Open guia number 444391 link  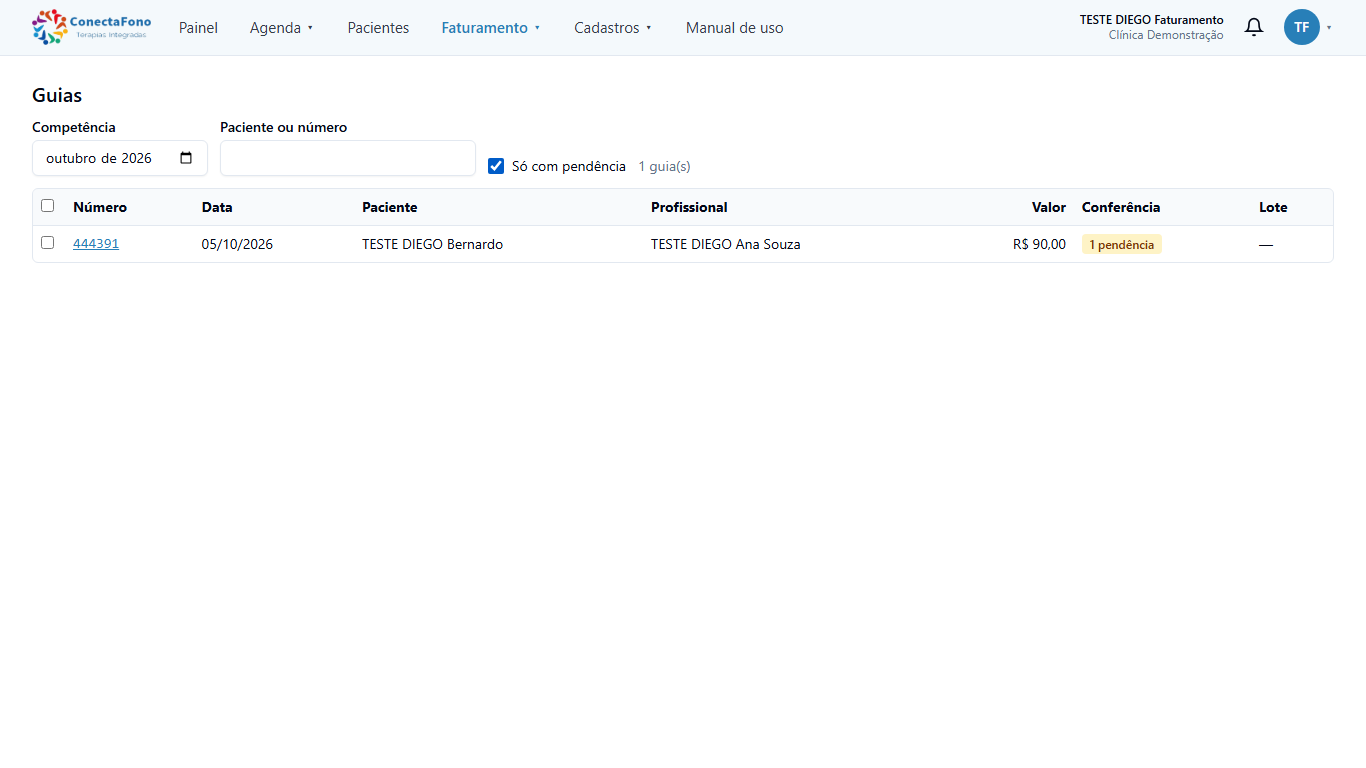click(x=96, y=243)
